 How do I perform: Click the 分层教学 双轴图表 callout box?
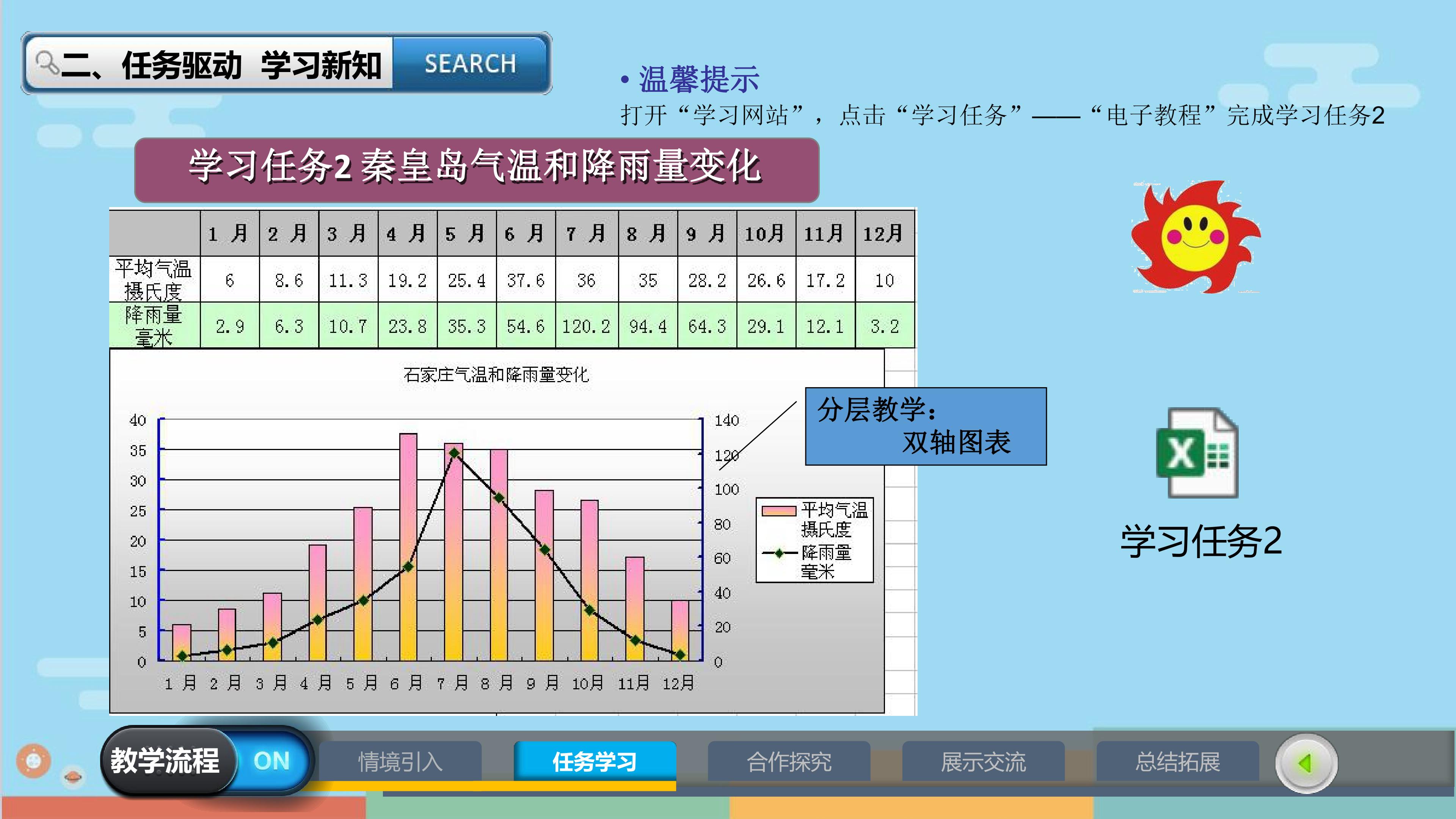(x=926, y=426)
